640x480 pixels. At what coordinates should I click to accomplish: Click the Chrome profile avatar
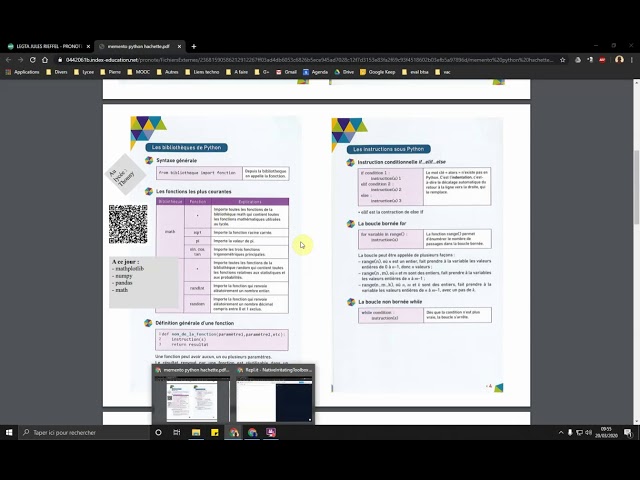(x=619, y=60)
